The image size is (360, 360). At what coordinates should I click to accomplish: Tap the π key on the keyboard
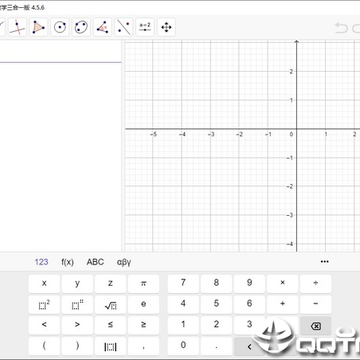tap(143, 284)
